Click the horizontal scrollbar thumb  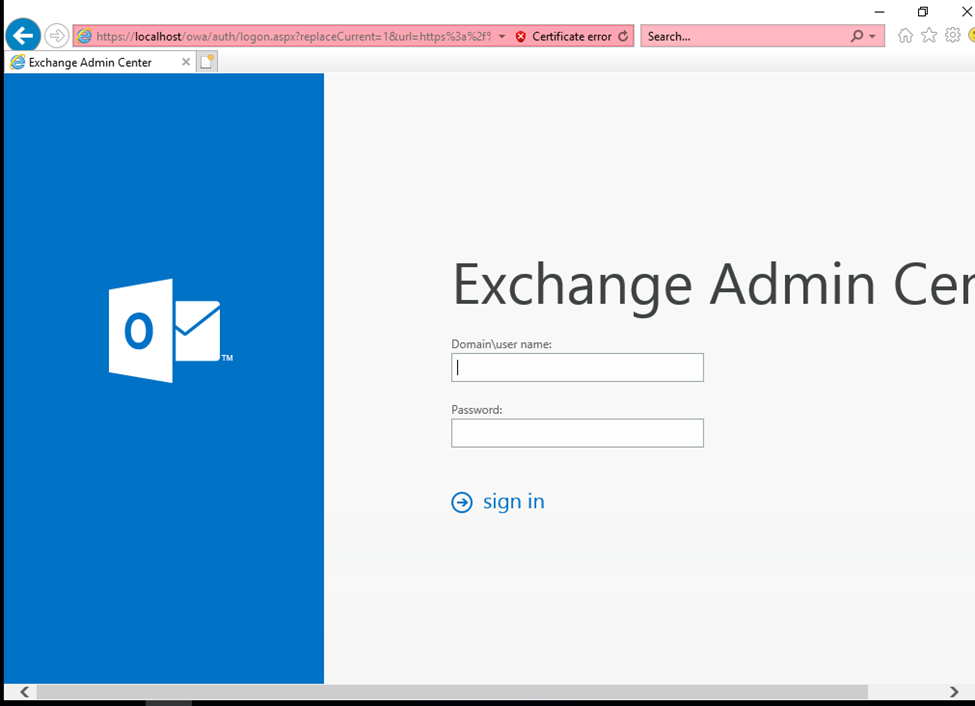[450, 692]
